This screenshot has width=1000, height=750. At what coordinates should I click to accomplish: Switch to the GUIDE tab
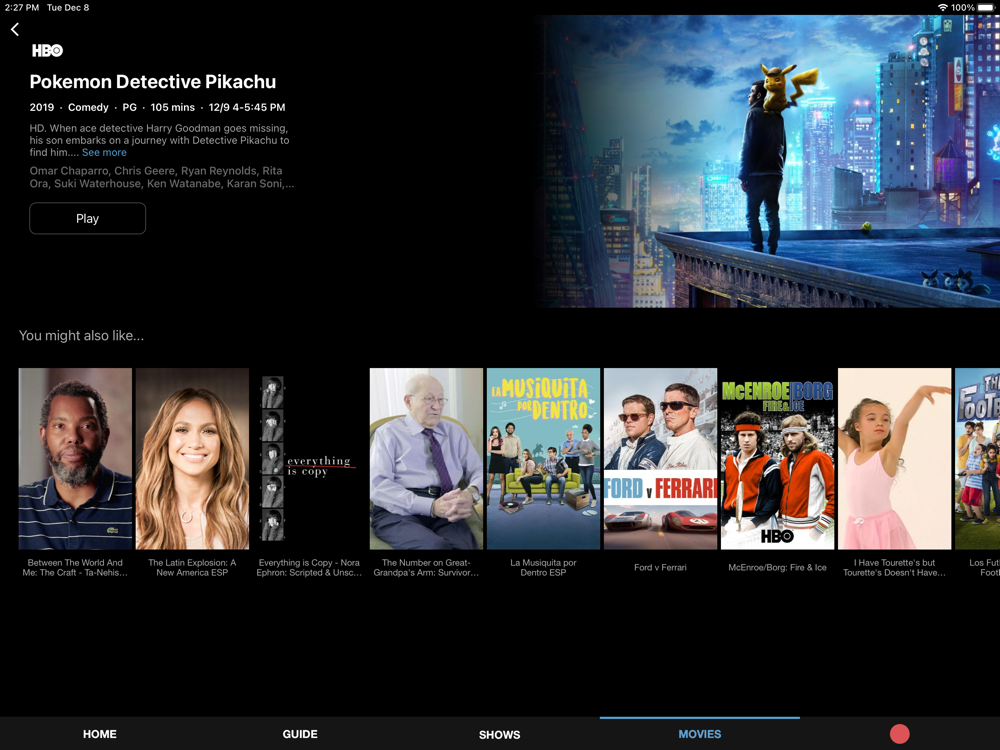coord(300,734)
